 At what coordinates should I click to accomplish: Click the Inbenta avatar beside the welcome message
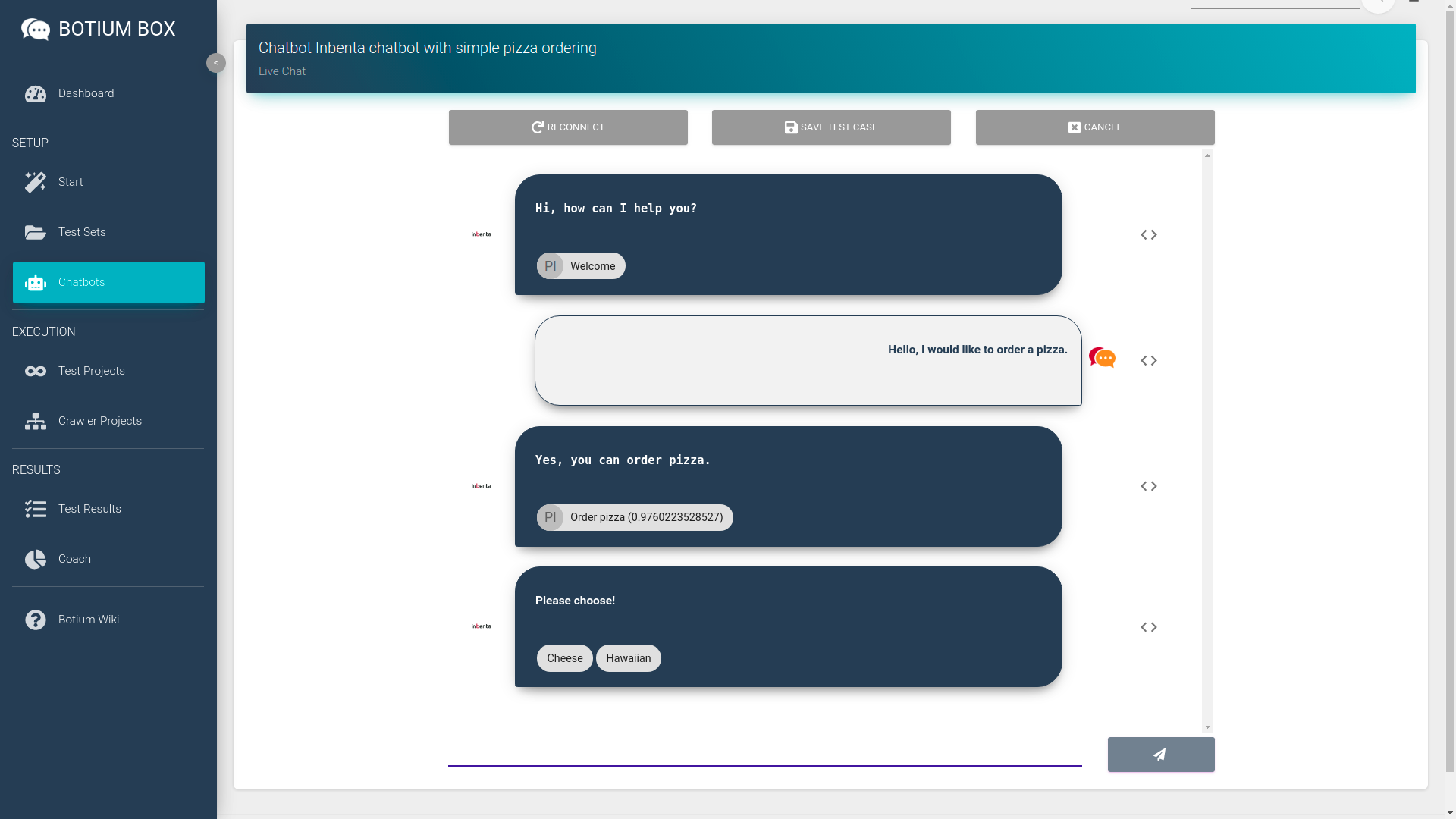481,234
